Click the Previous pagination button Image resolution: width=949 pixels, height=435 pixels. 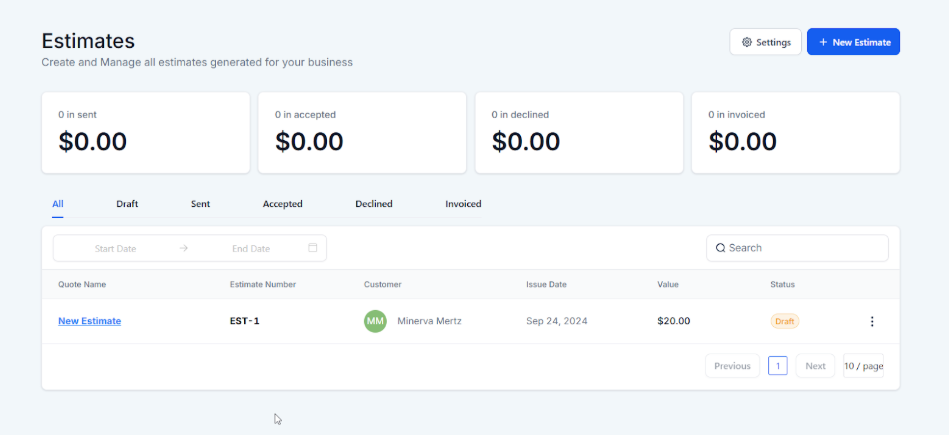(x=732, y=366)
